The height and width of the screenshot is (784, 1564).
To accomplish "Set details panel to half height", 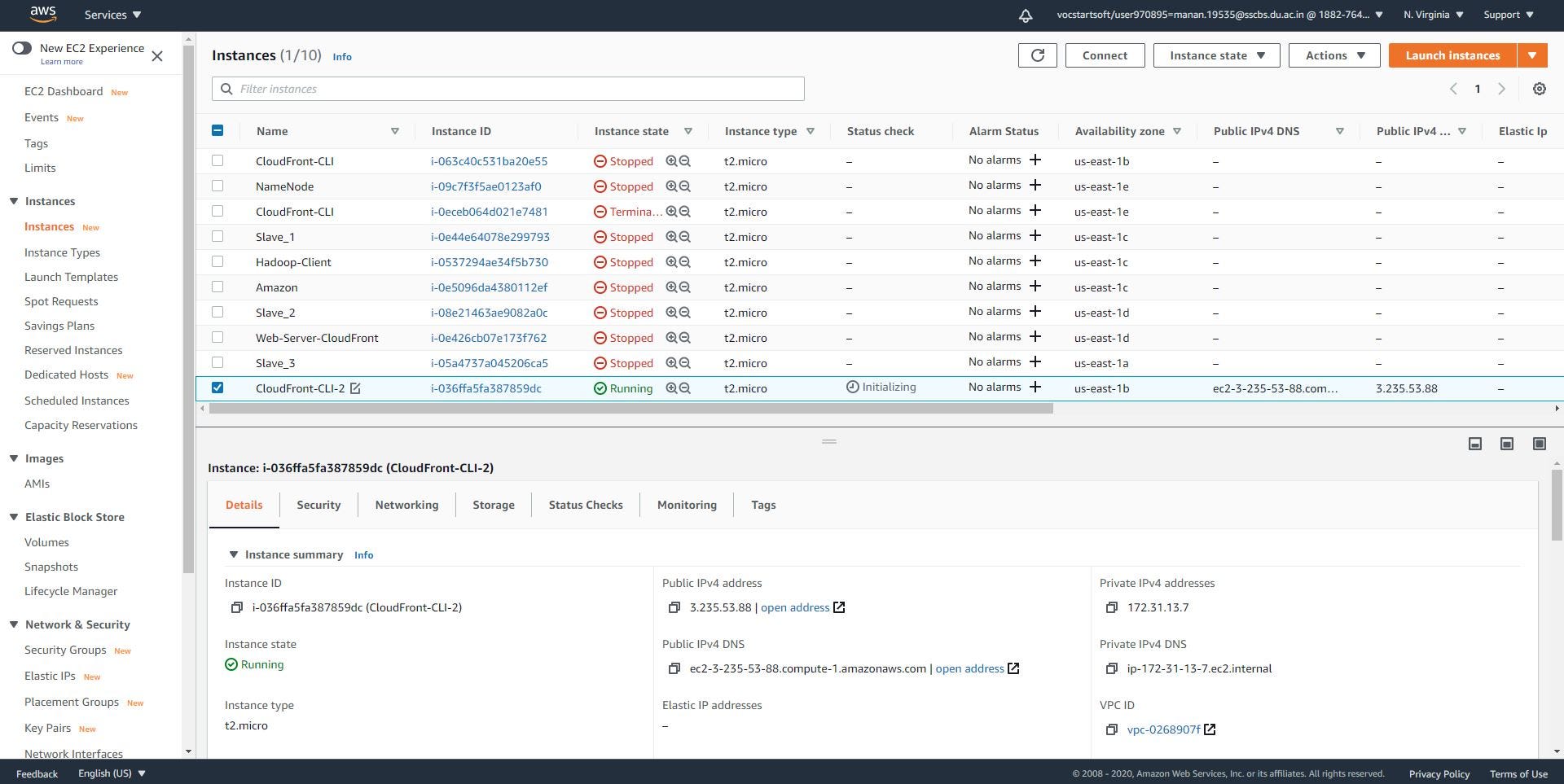I will (1507, 444).
